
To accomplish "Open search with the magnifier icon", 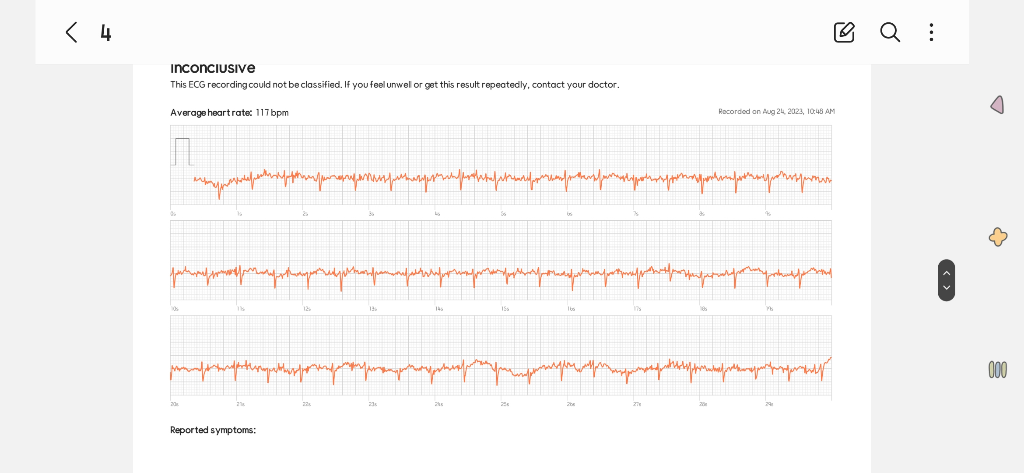I will pyautogui.click(x=889, y=32).
